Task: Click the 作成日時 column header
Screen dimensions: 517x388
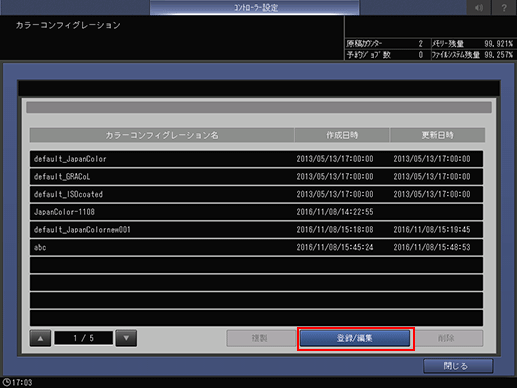Action: 342,135
